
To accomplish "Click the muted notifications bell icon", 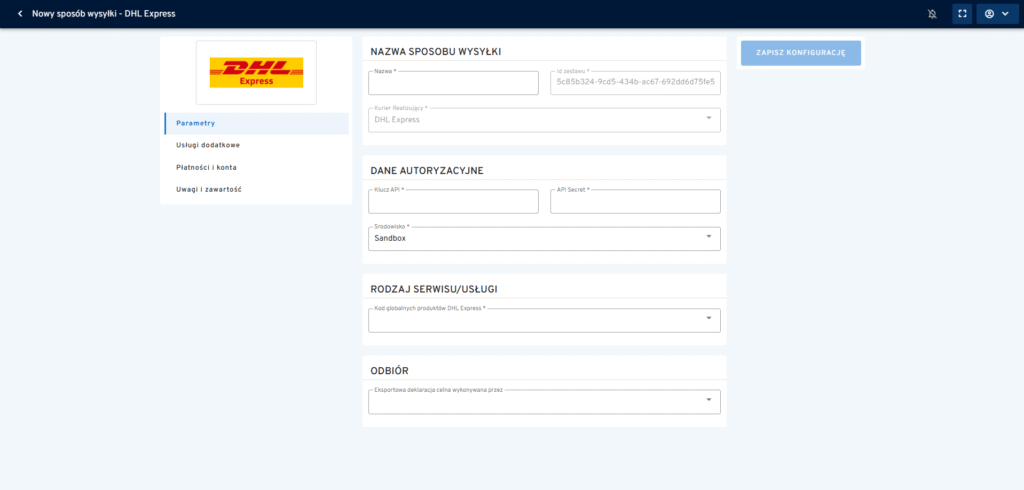I will [933, 14].
